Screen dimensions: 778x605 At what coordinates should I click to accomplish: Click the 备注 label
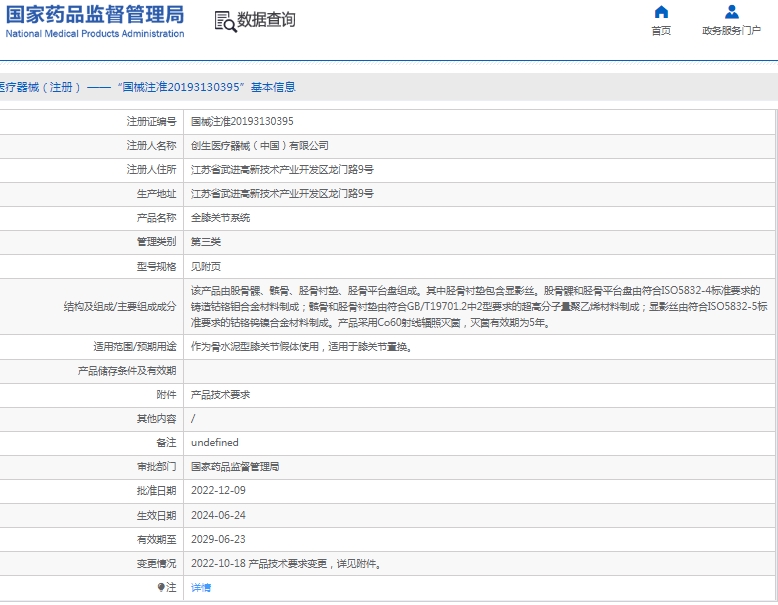(166, 443)
